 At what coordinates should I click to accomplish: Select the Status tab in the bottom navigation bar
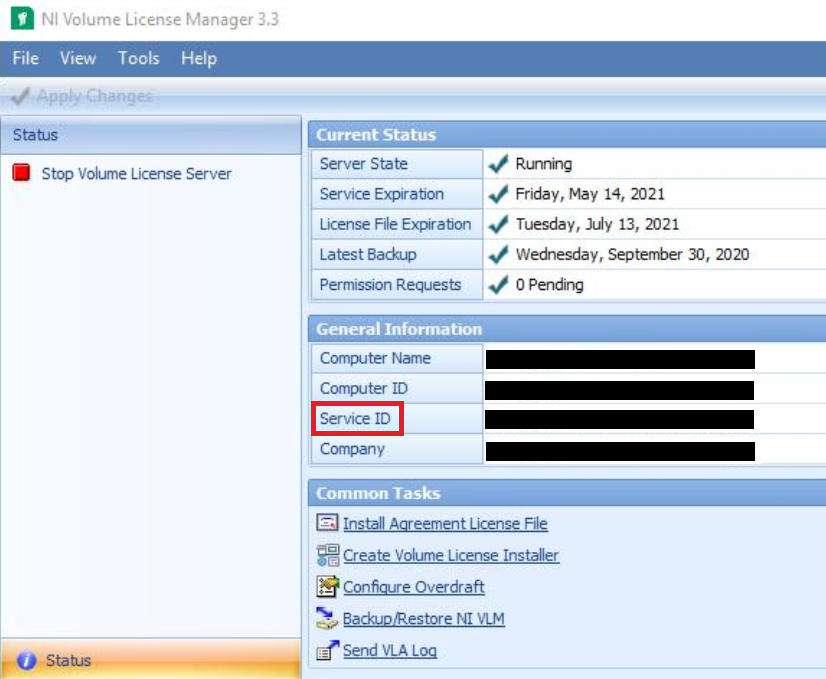pos(151,660)
